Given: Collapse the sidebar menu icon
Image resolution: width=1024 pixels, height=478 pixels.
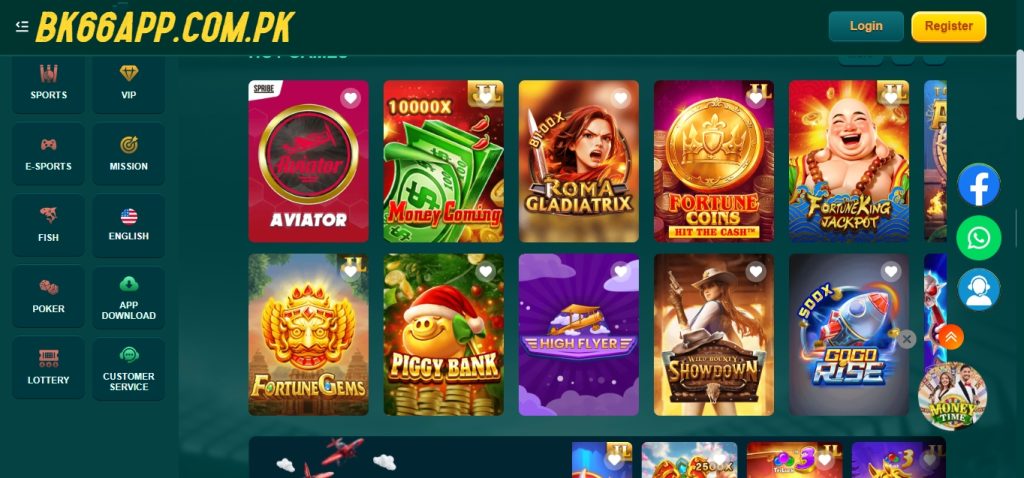Looking at the screenshot, I should pos(22,26).
